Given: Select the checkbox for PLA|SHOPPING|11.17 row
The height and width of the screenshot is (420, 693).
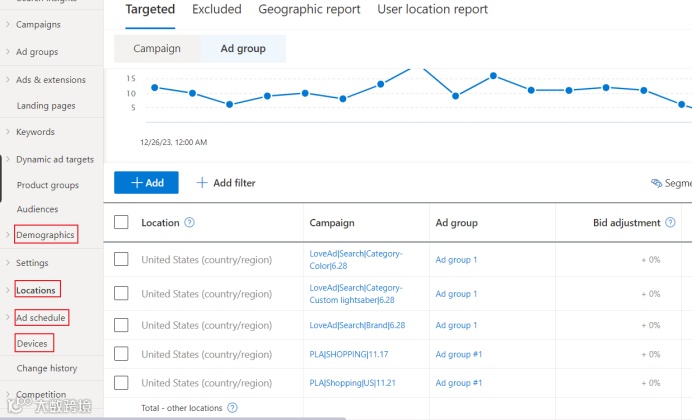Looking at the screenshot, I should 121,353.
